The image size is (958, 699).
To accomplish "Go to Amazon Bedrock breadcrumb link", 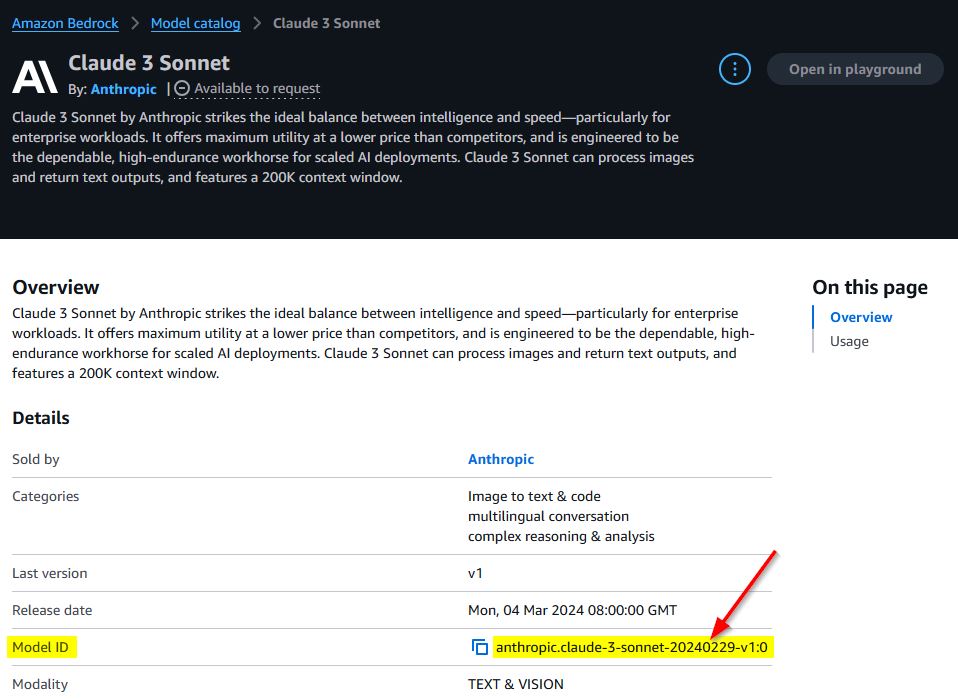I will pos(65,23).
